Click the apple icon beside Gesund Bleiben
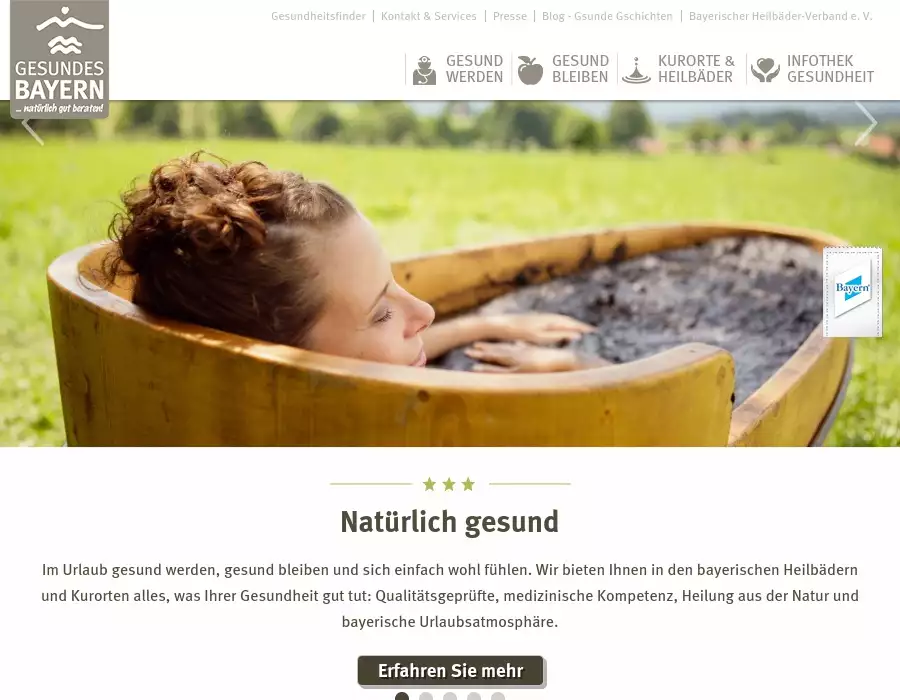This screenshot has width=900, height=700. click(530, 70)
